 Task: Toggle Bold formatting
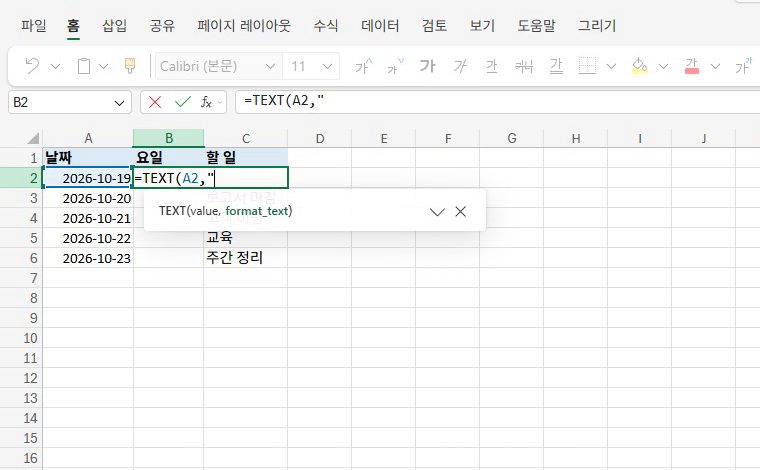427,66
